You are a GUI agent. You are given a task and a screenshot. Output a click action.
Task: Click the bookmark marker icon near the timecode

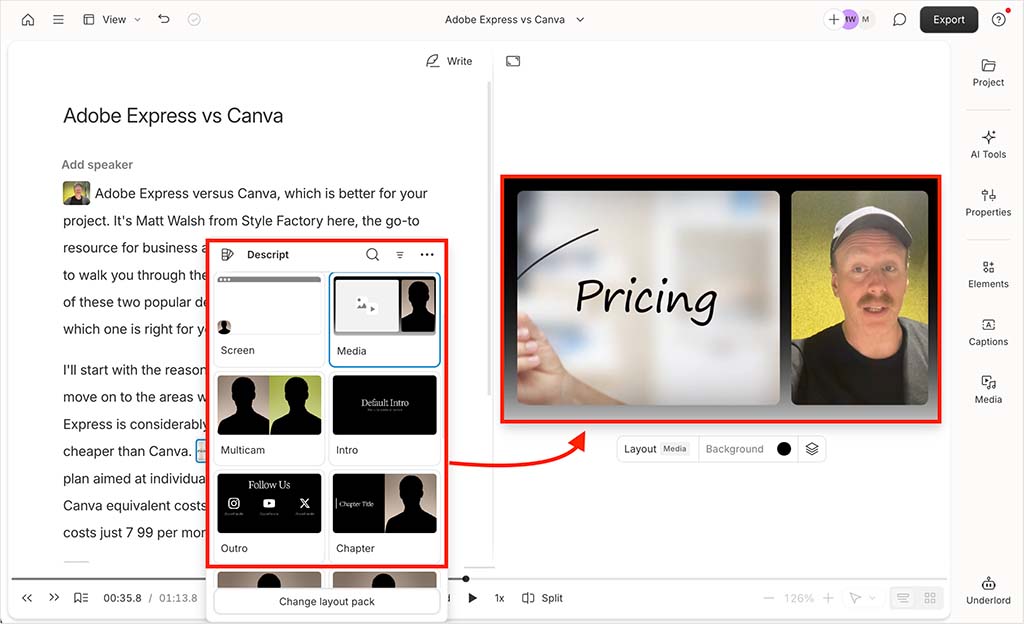[x=80, y=597]
